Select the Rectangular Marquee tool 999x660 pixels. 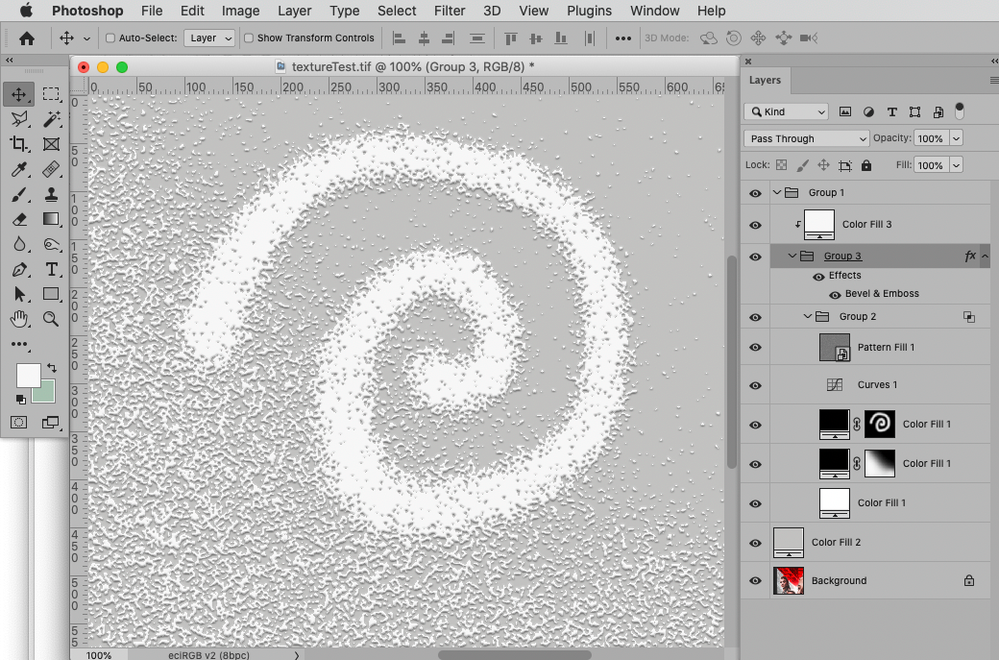[51, 94]
